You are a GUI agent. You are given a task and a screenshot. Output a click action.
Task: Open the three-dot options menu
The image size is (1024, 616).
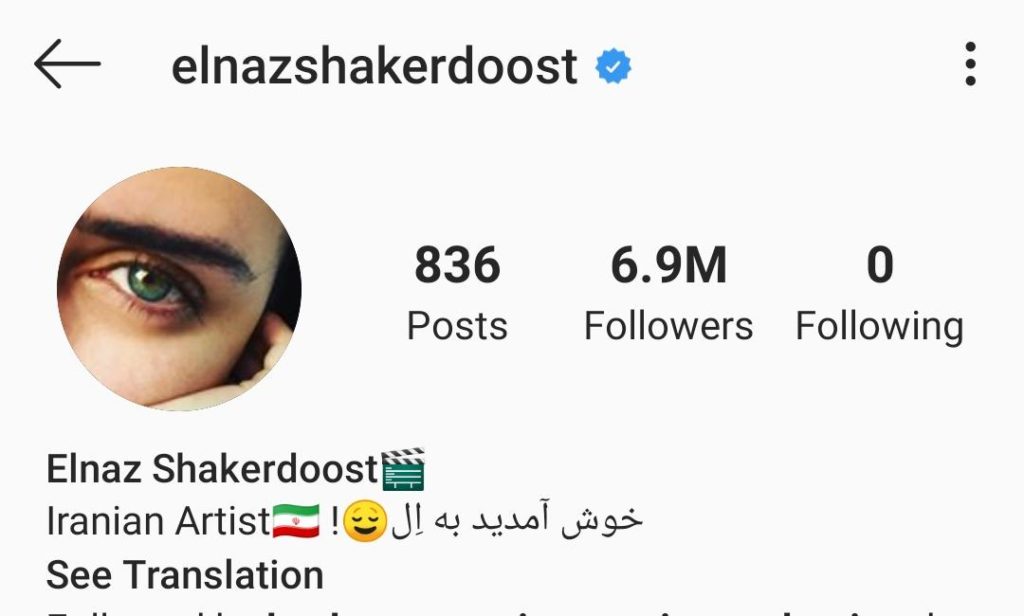970,64
